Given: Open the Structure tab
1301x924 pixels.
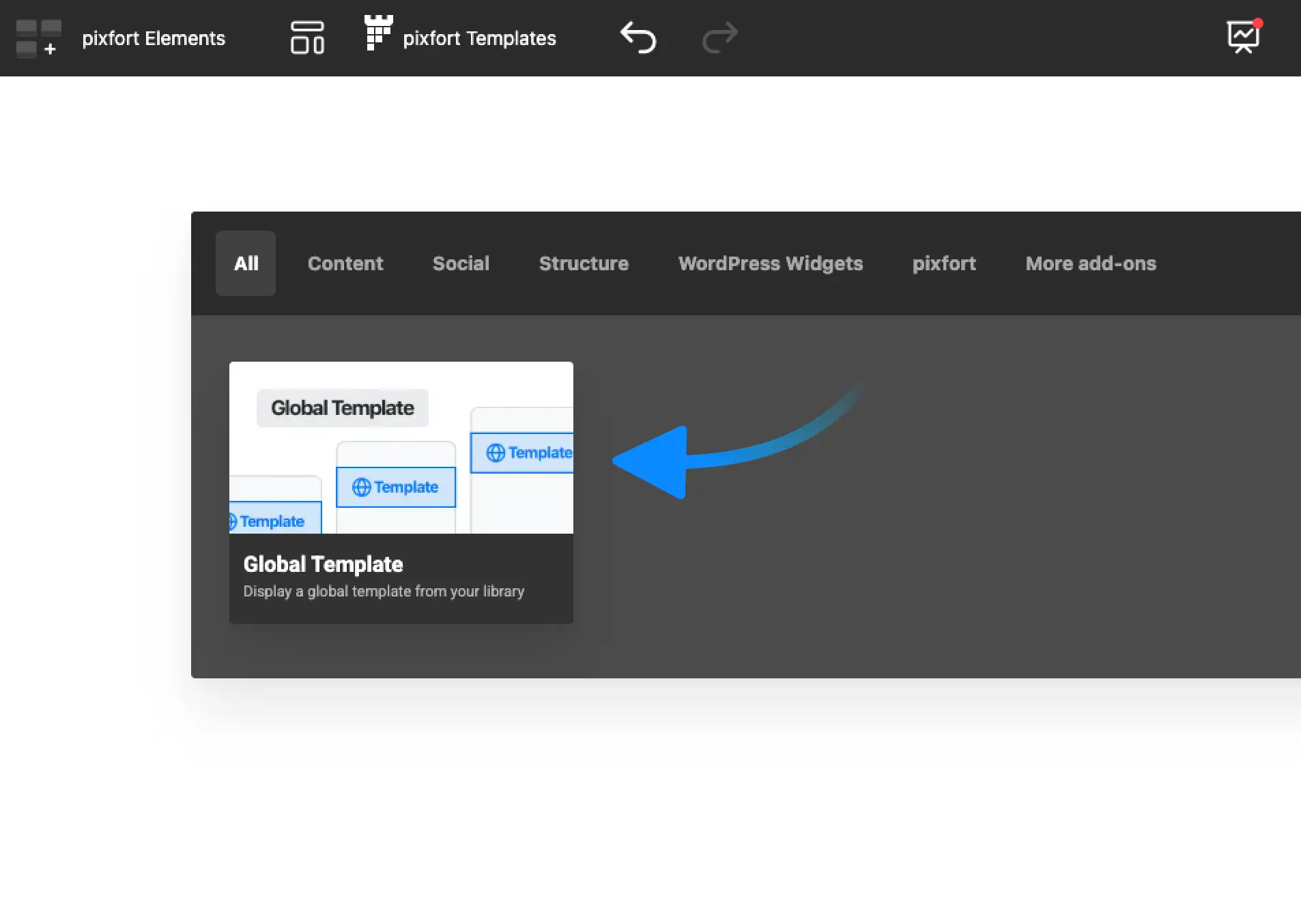Looking at the screenshot, I should click(x=584, y=263).
